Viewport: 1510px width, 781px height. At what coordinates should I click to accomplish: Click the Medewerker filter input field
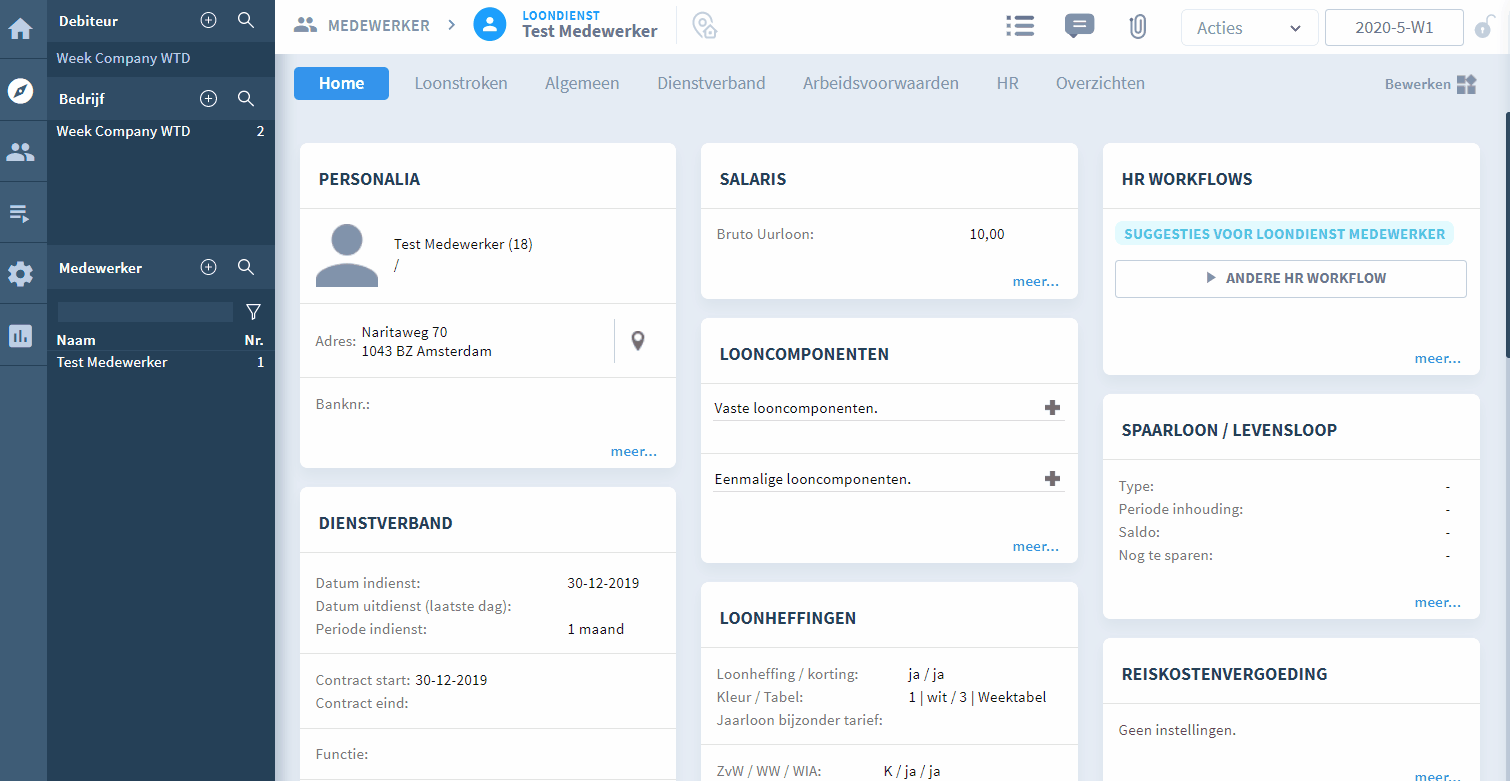coord(145,312)
